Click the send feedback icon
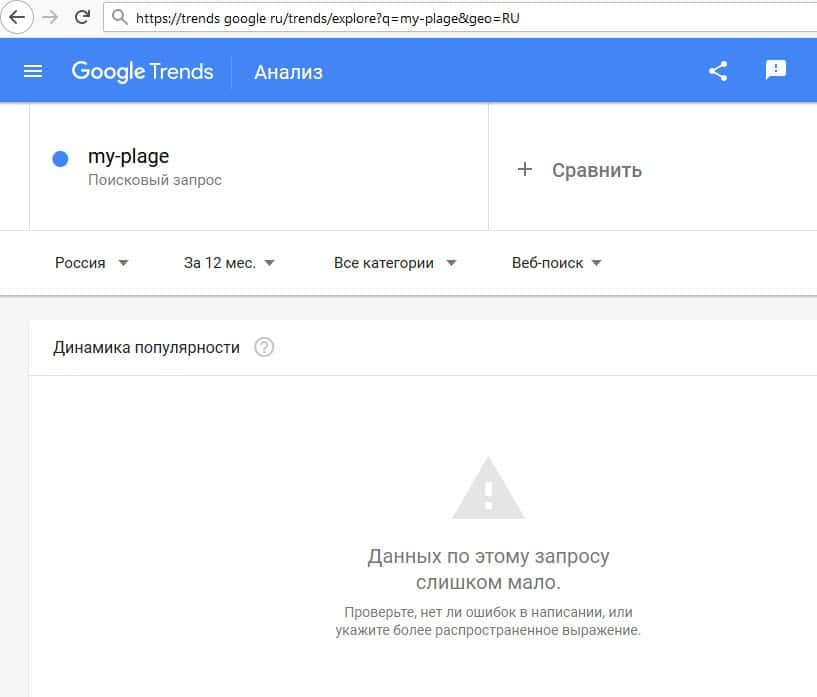The image size is (817, 697). pos(775,70)
